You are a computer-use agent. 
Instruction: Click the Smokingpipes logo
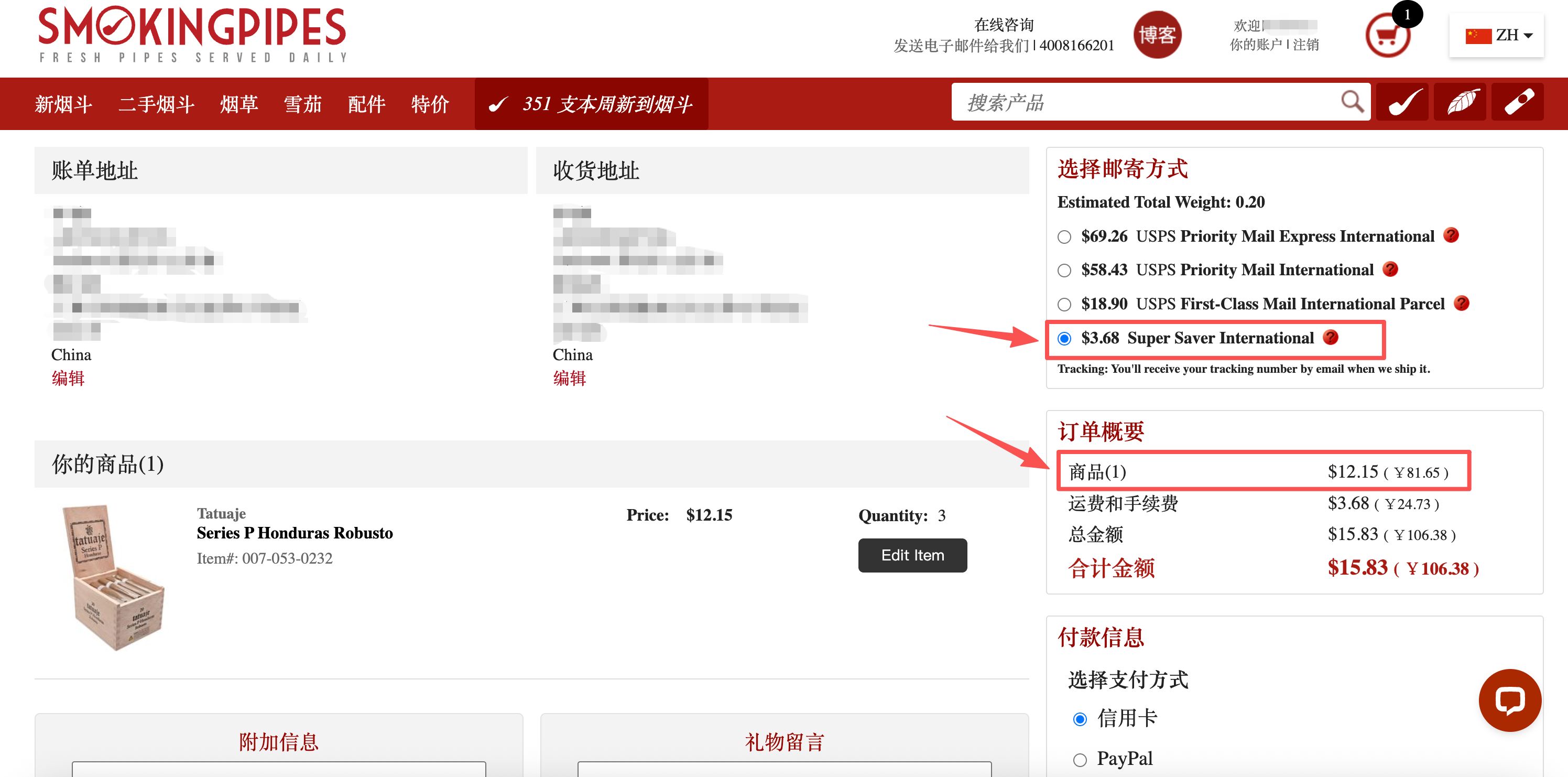[x=192, y=34]
